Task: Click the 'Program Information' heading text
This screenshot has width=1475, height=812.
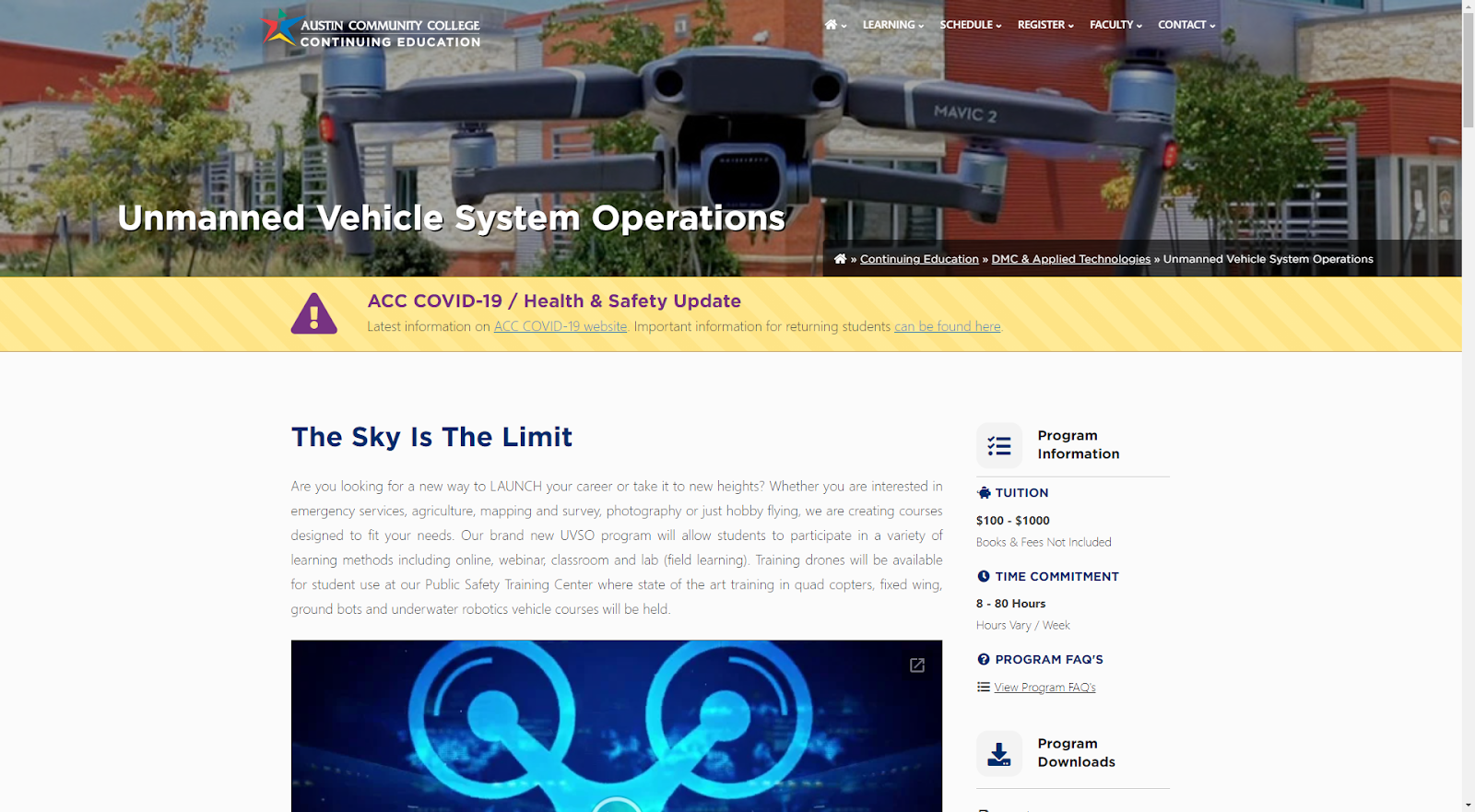Action: click(x=1079, y=444)
